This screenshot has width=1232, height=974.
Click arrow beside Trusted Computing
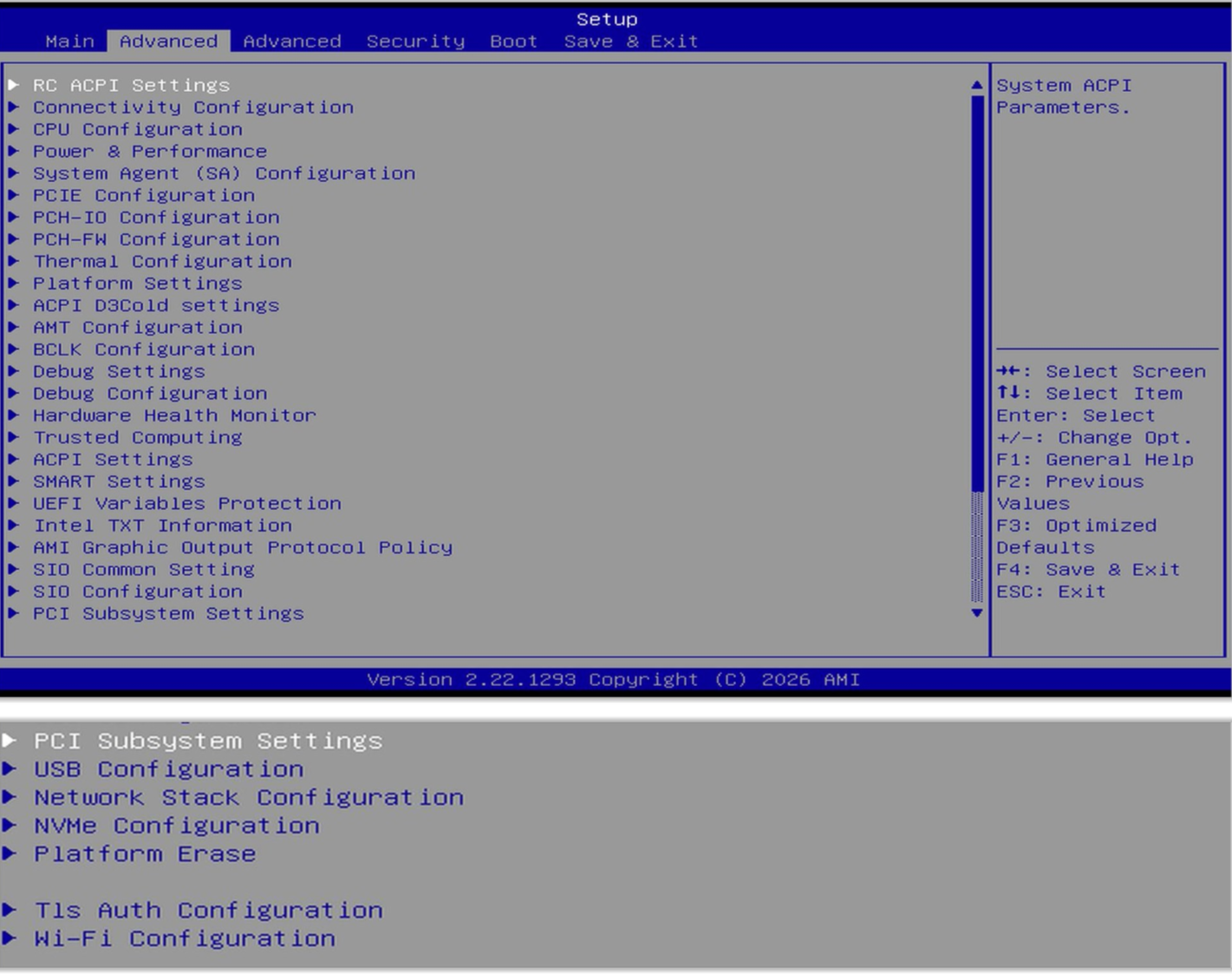pyautogui.click(x=13, y=437)
